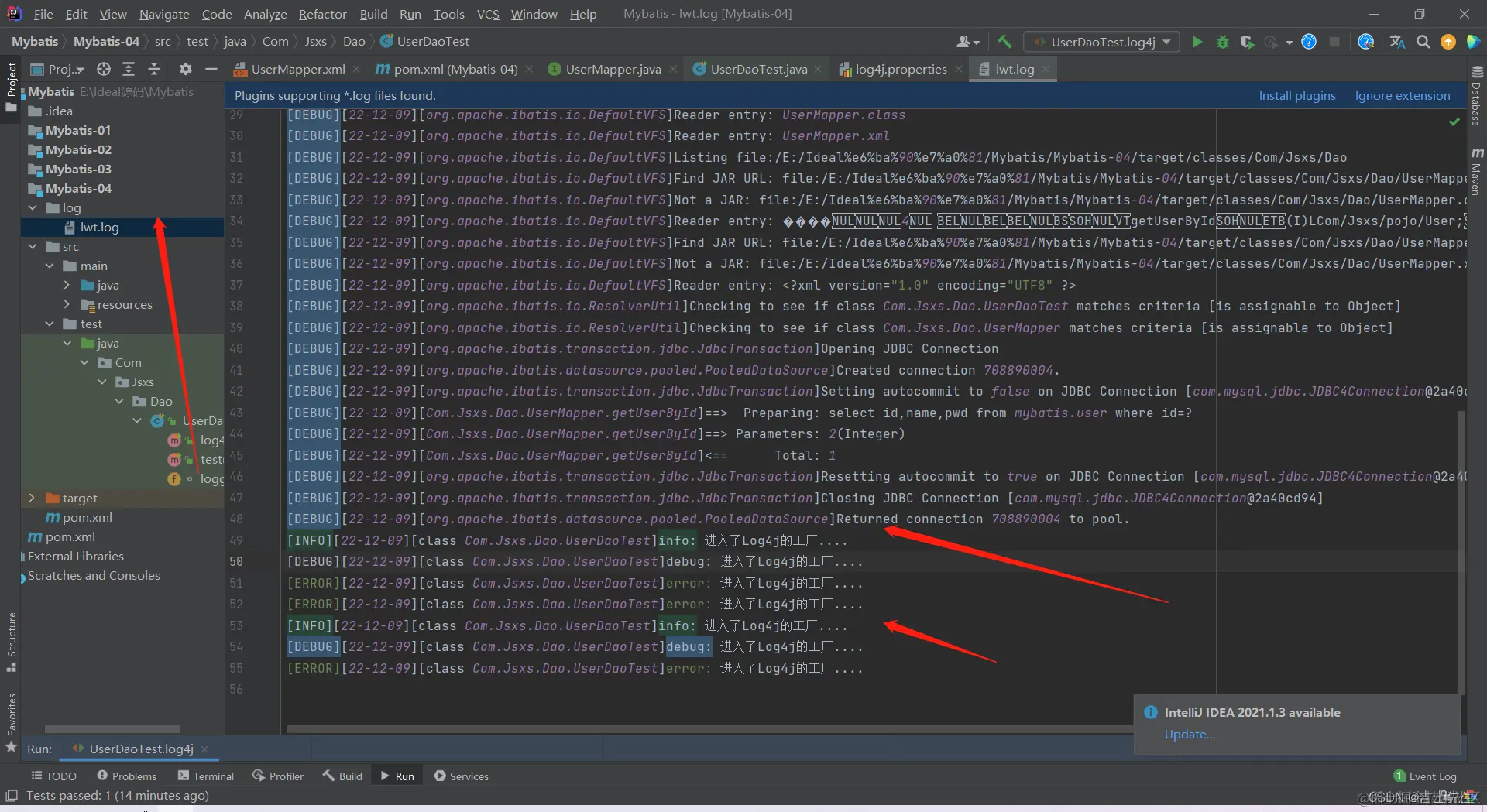Open the Maven tool window
This screenshot has width=1487, height=812.
click(1476, 171)
